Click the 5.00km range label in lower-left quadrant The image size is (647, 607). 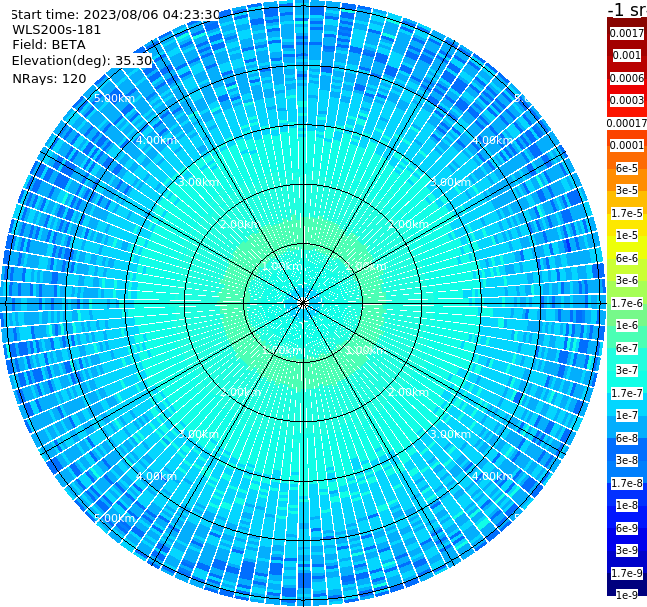[x=114, y=518]
